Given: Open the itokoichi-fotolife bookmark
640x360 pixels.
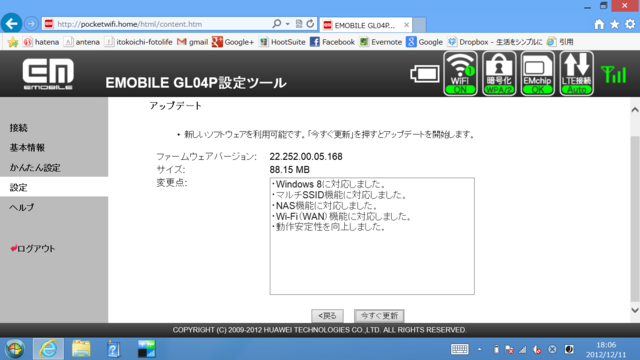Looking at the screenshot, I should point(138,42).
